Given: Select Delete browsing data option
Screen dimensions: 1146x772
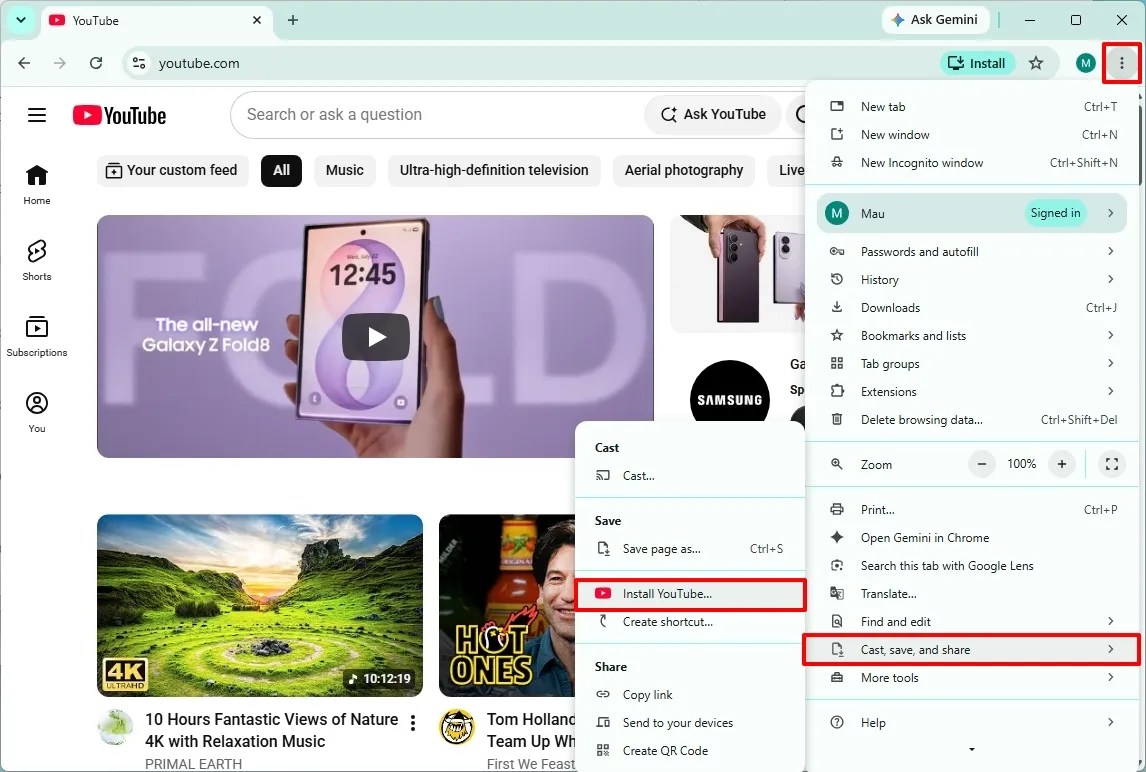Looking at the screenshot, I should (x=972, y=420).
